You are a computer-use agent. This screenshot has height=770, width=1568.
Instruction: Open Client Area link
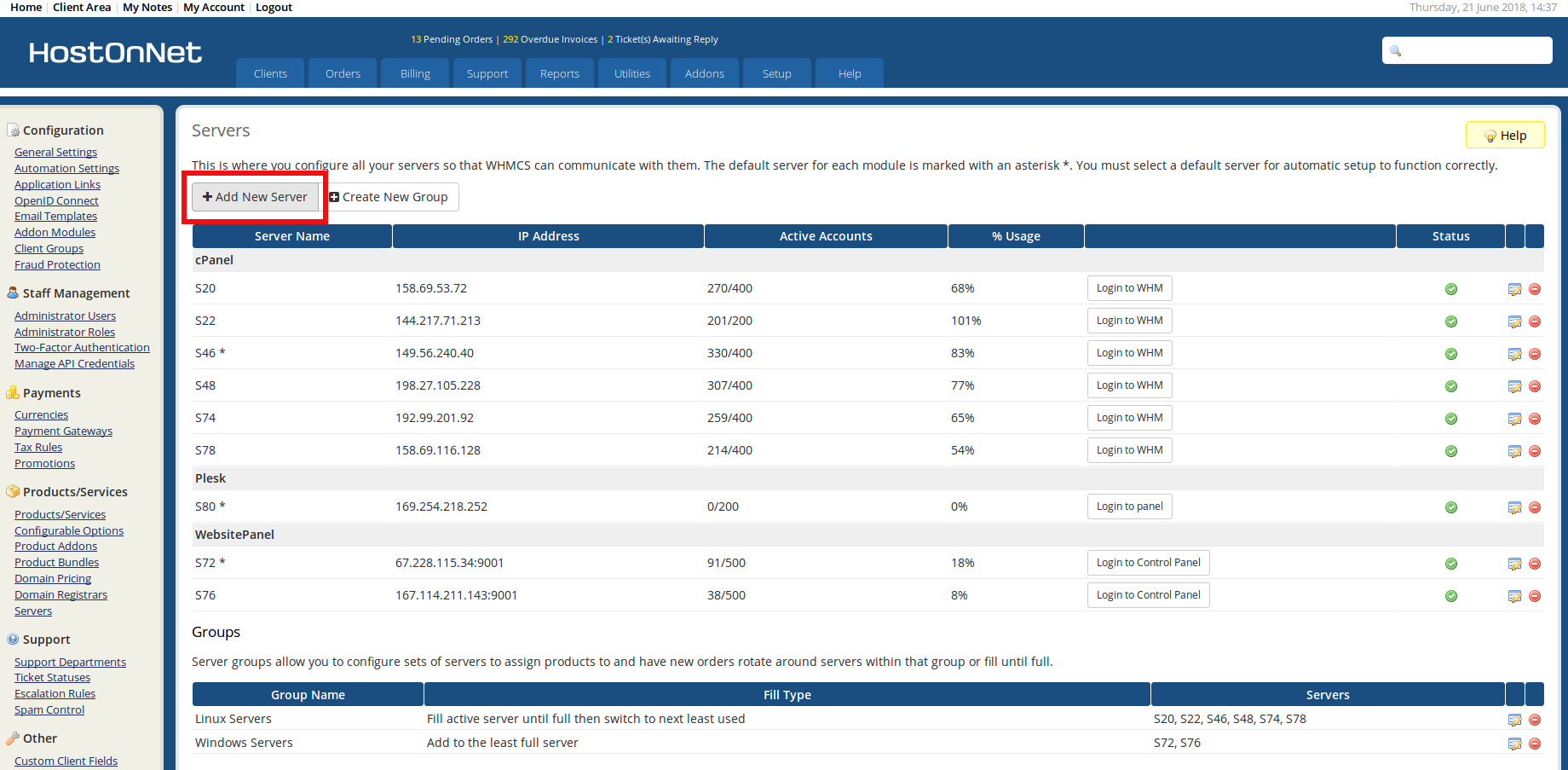point(82,7)
